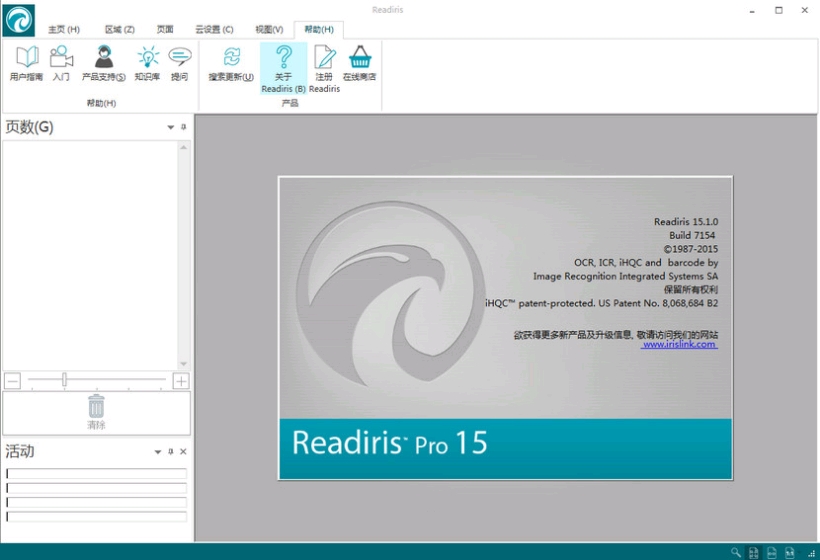Select fit-to-page view icon in status bar

[754, 552]
